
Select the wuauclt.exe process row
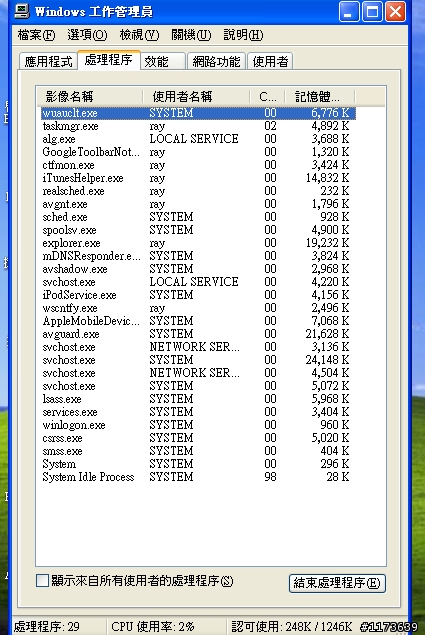click(x=198, y=113)
